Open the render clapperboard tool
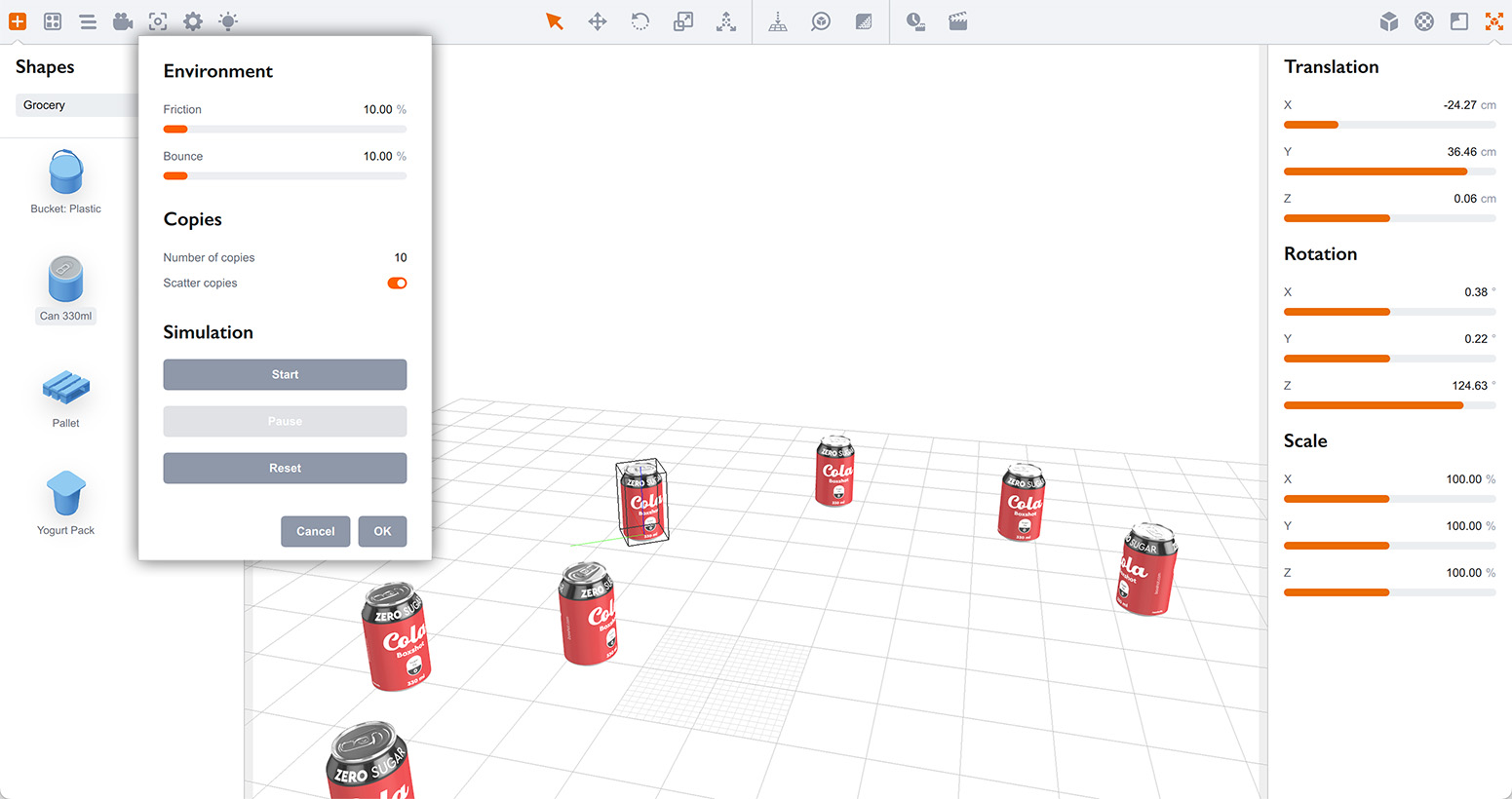The image size is (1512, 799). (957, 20)
